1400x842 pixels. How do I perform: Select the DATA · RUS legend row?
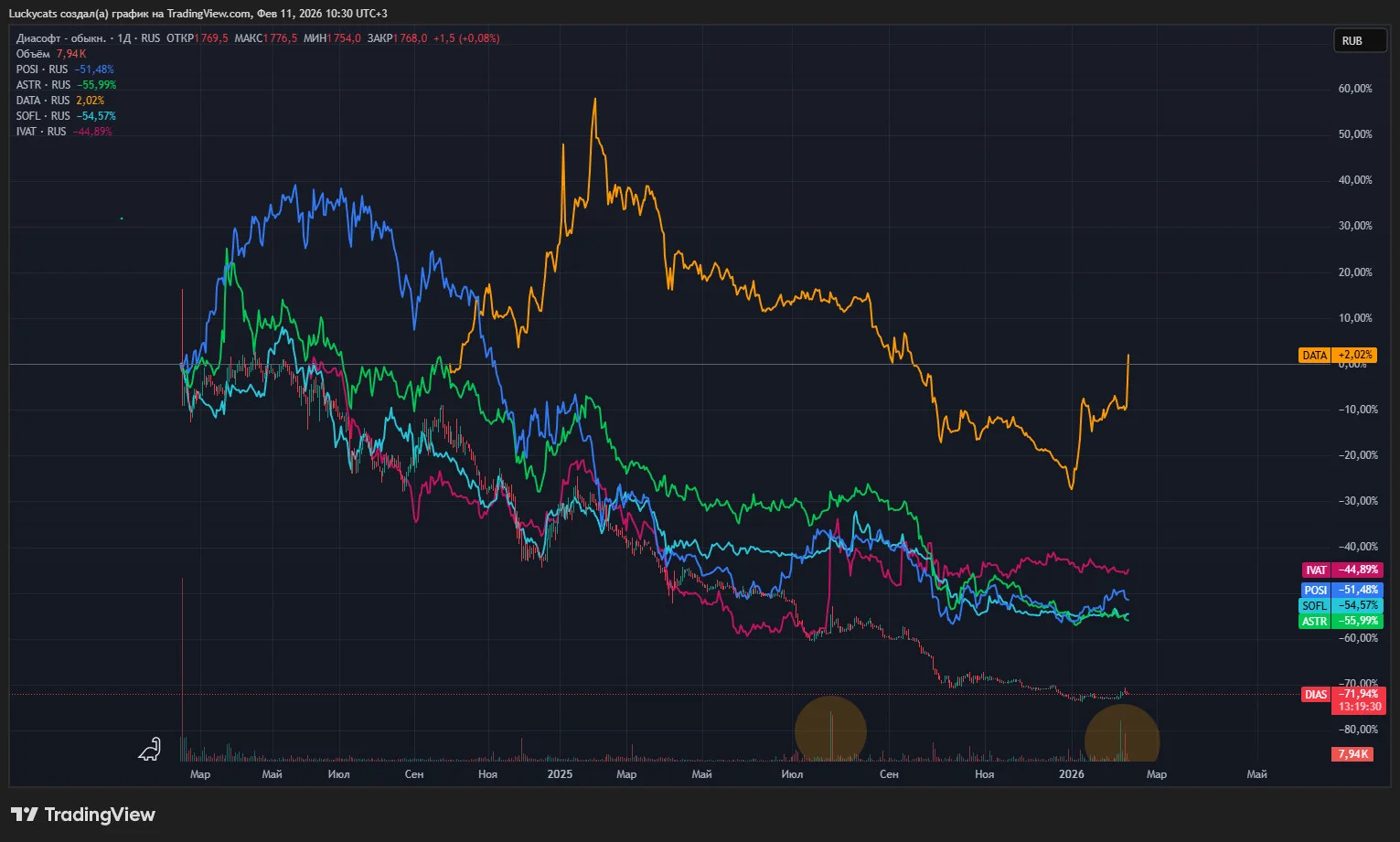[60, 101]
